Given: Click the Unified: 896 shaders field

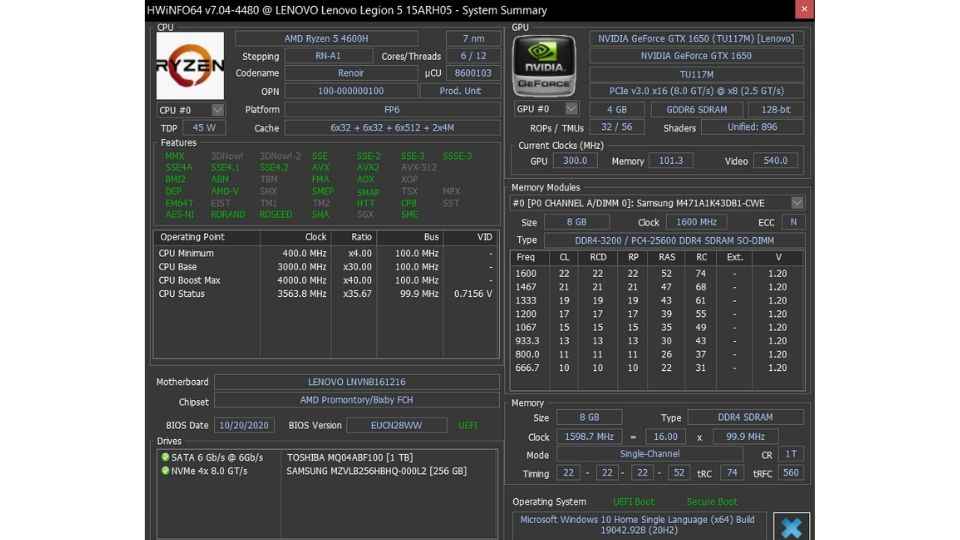Looking at the screenshot, I should pyautogui.click(x=752, y=127).
